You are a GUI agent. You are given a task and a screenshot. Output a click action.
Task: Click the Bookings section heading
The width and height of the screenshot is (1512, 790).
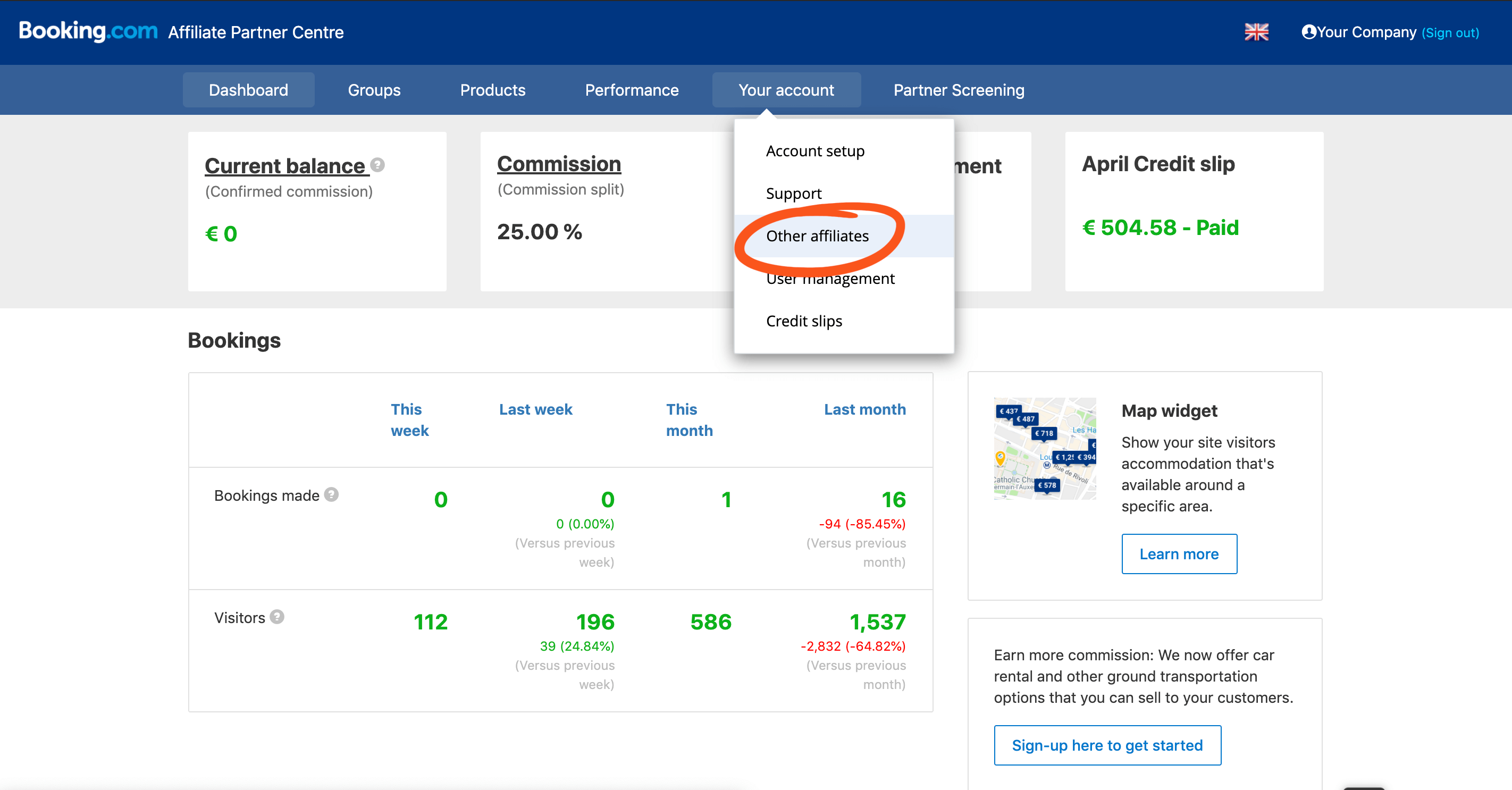coord(234,340)
